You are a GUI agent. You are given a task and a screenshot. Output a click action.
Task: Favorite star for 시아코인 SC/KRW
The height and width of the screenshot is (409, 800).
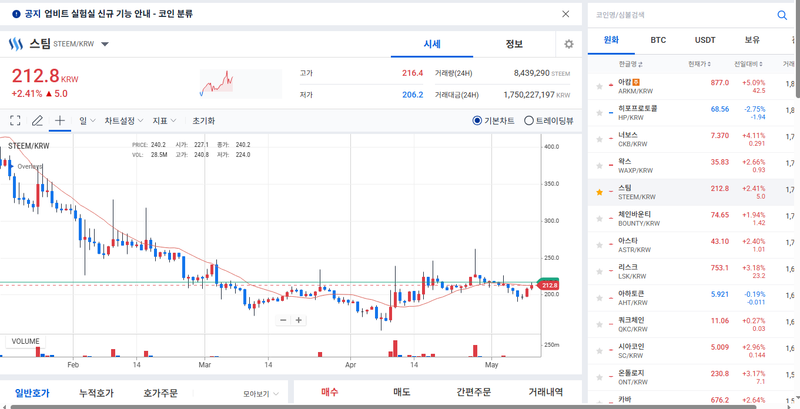pyautogui.click(x=599, y=351)
